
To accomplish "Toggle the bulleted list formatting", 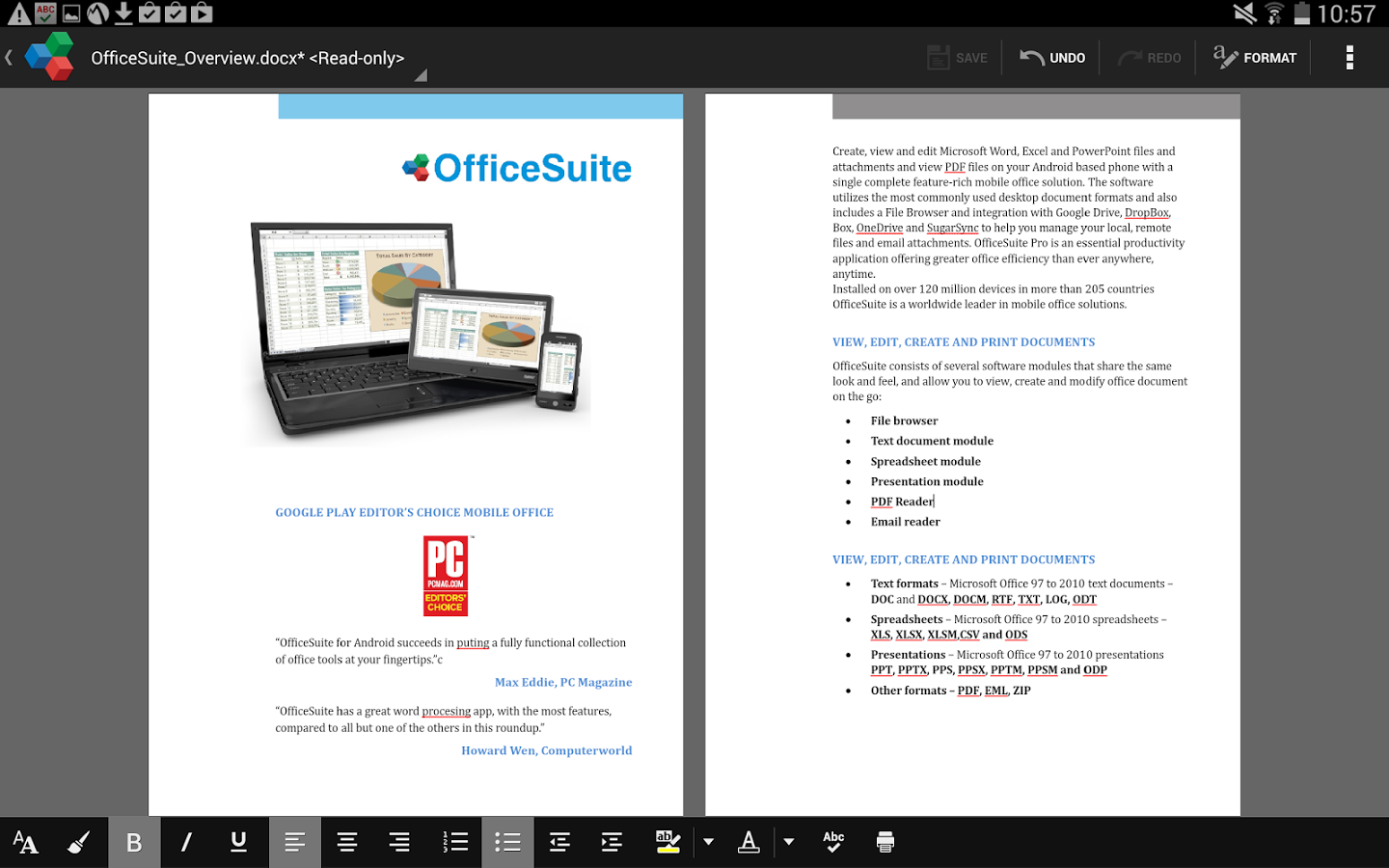I will (x=507, y=841).
